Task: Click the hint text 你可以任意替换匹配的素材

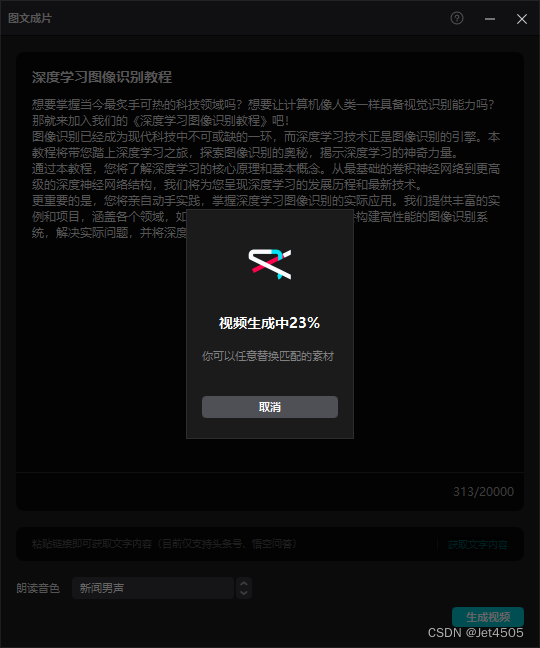Action: pyautogui.click(x=268, y=356)
